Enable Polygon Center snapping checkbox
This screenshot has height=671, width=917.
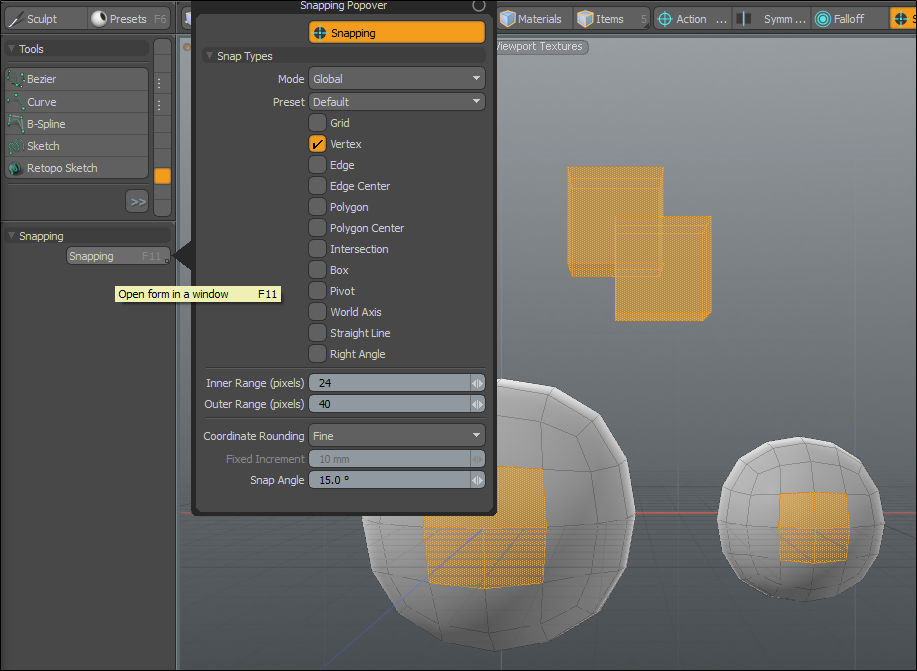(x=318, y=228)
